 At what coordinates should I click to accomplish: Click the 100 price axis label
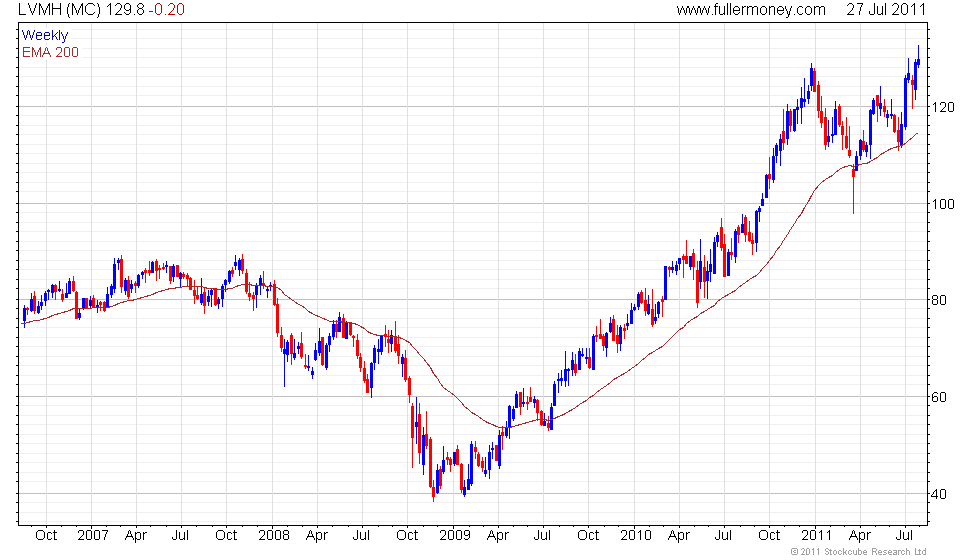pos(943,204)
